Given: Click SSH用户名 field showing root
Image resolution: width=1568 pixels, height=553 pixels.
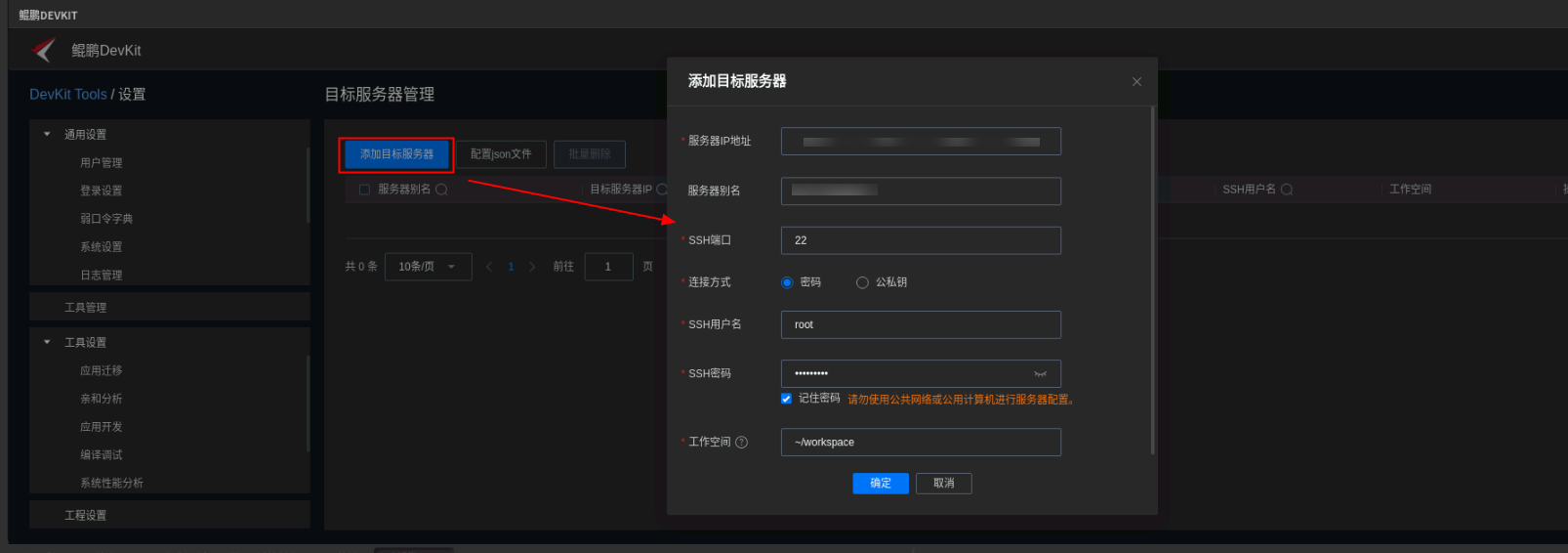Looking at the screenshot, I should 921,325.
